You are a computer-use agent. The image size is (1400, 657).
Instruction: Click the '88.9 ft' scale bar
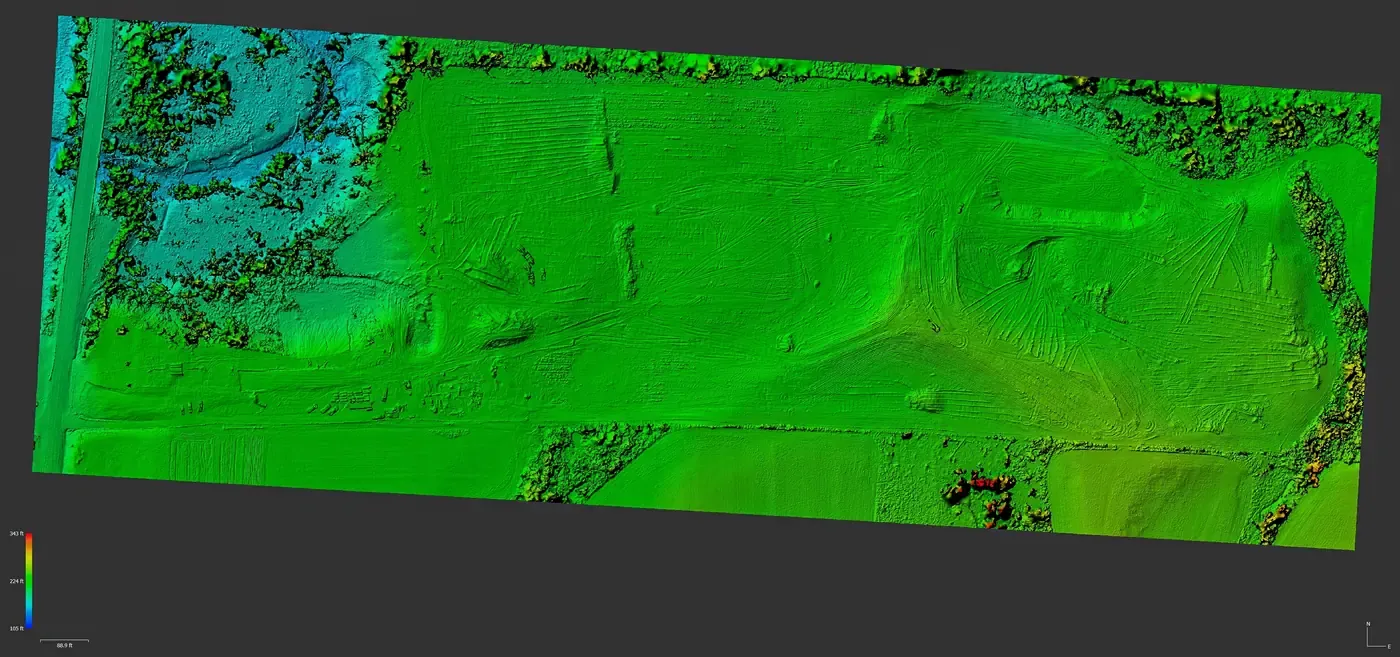(x=64, y=643)
